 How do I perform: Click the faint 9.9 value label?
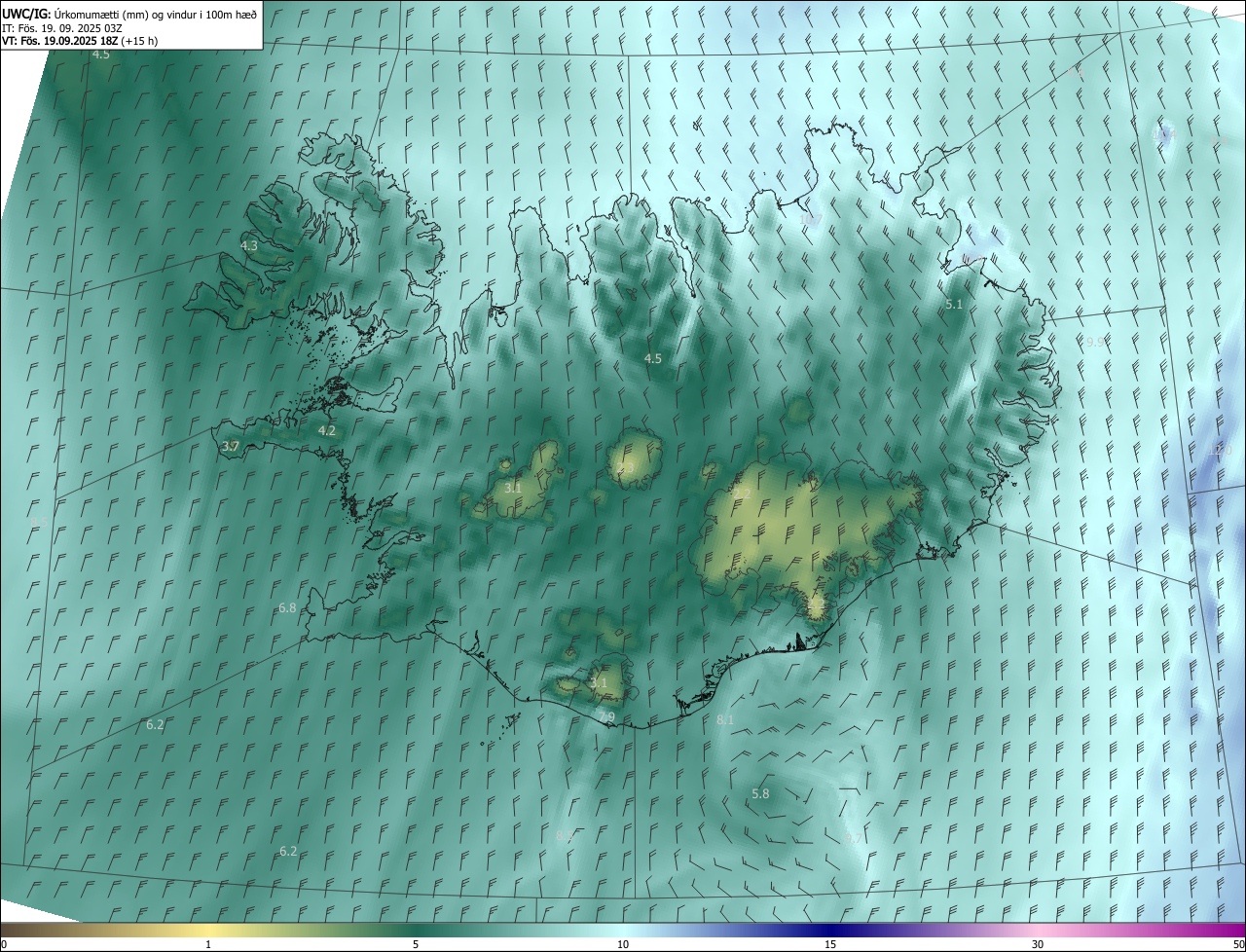[1095, 342]
